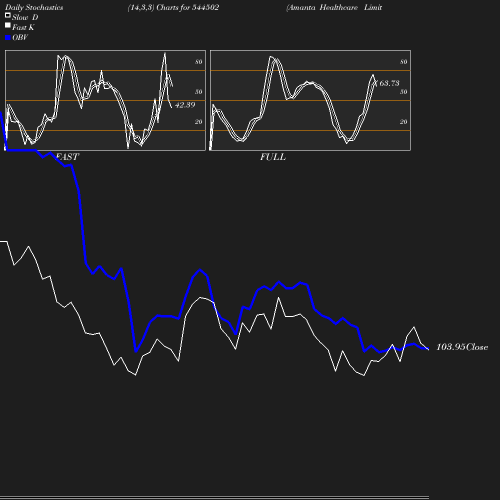Click the '(14,3,3) Charts for 544502' text

pos(173,7)
